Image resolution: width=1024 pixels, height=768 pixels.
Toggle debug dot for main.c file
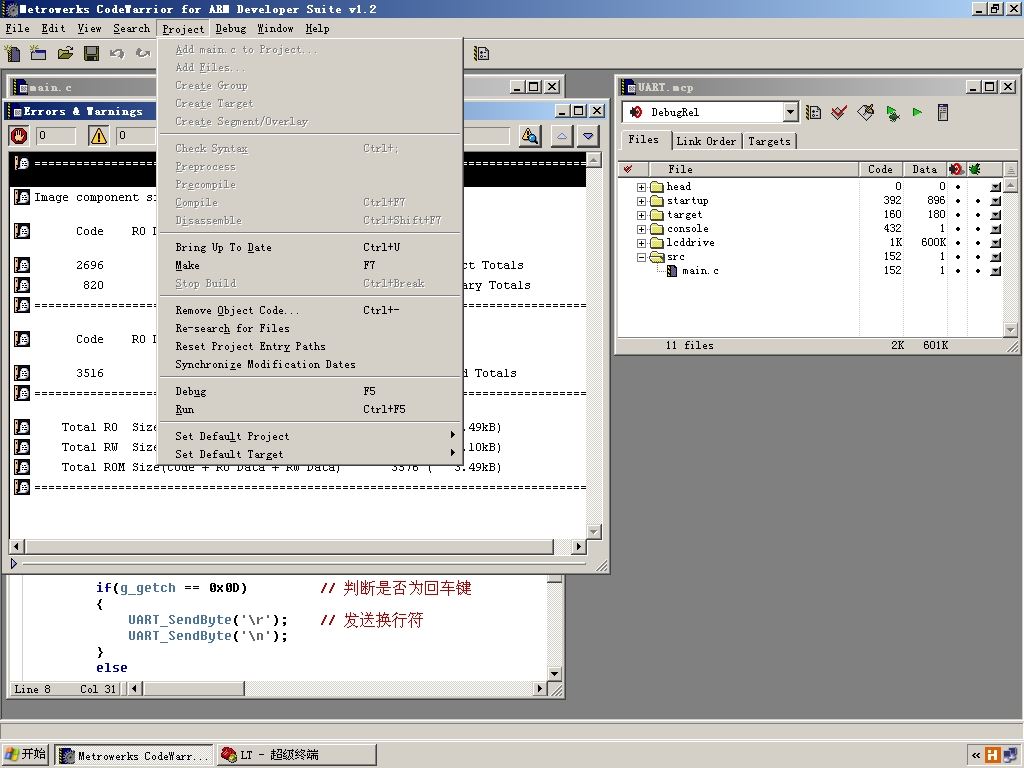tap(978, 270)
